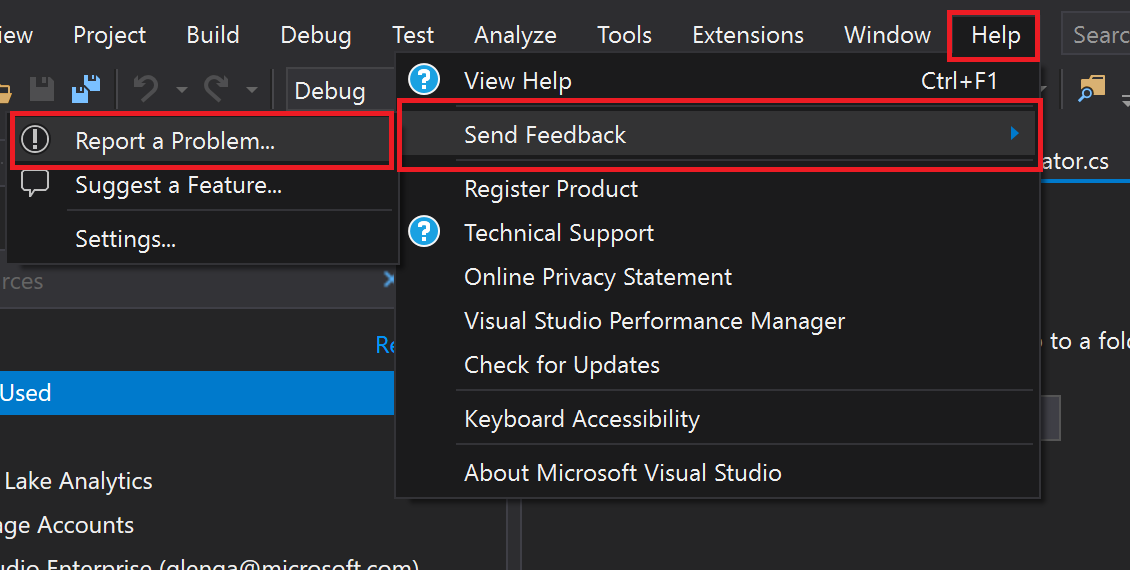
Task: Click the Save All icon
Action: (86, 89)
